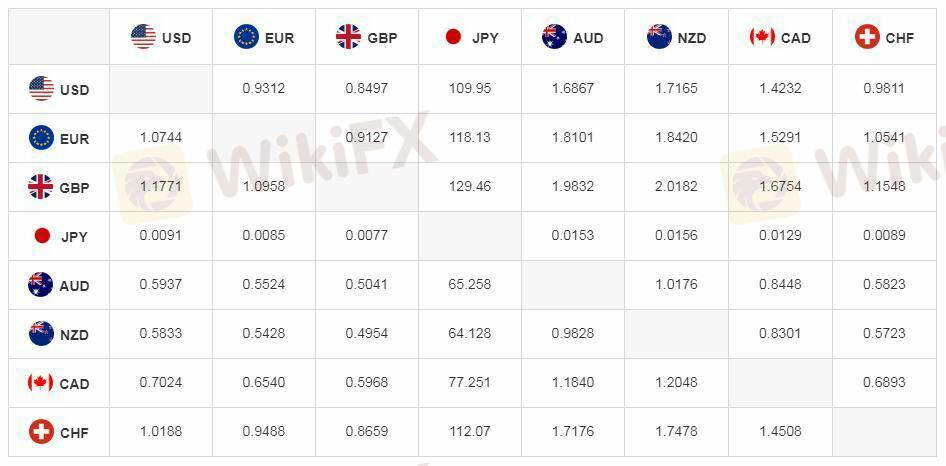946x466 pixels.
Task: Select the Swiss flag in the left row header
Action: (x=41, y=432)
